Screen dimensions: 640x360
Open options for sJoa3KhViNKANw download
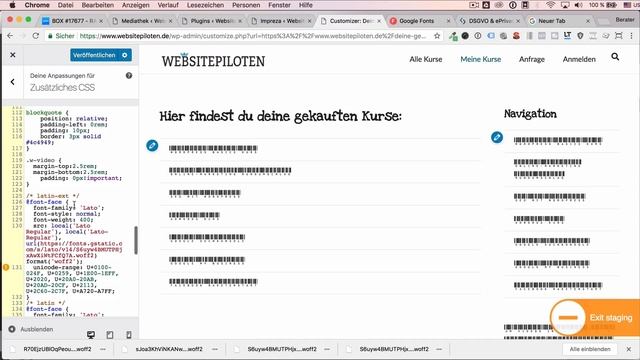[x=215, y=349]
